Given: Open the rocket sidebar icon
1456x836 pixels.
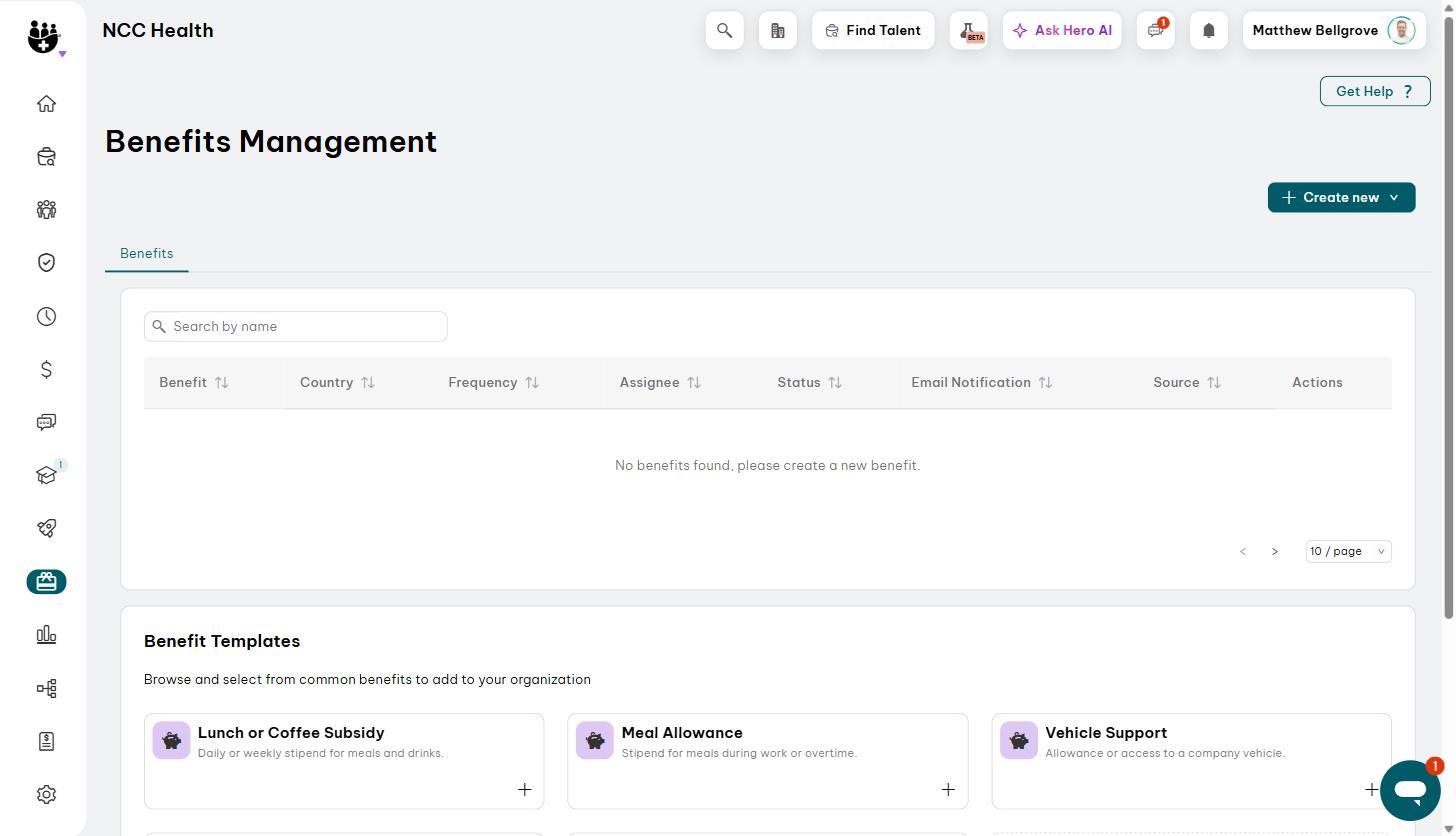Looking at the screenshot, I should tap(46, 528).
